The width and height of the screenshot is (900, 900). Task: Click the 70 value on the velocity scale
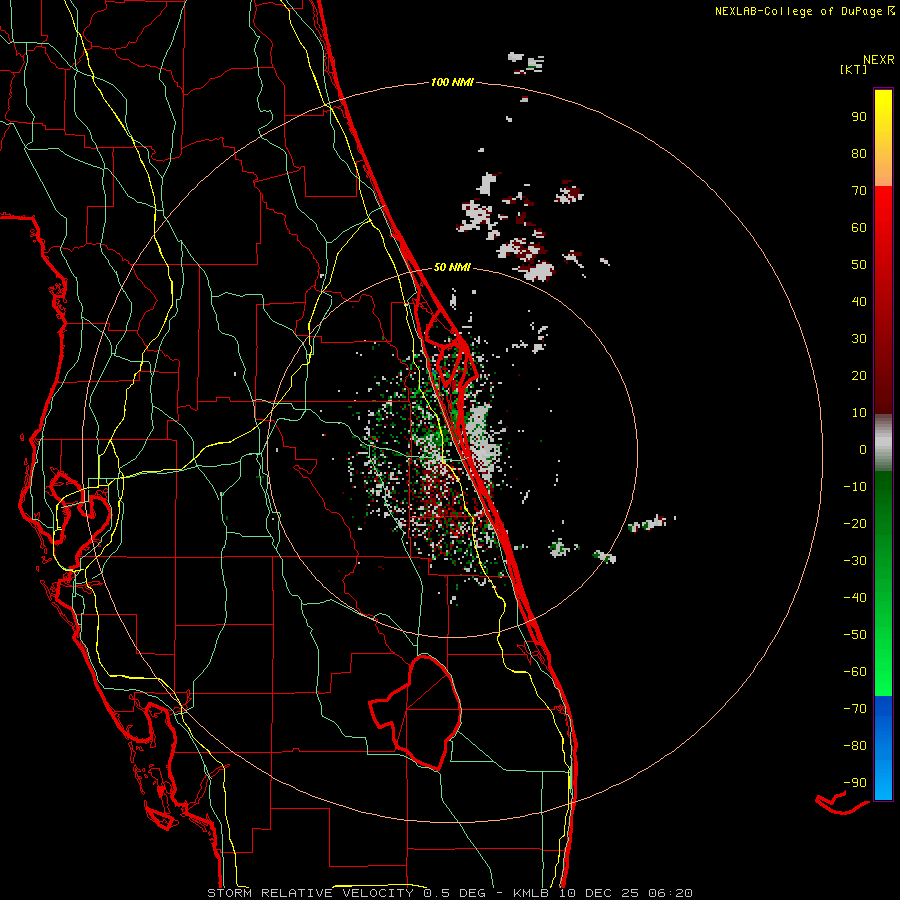[859, 191]
